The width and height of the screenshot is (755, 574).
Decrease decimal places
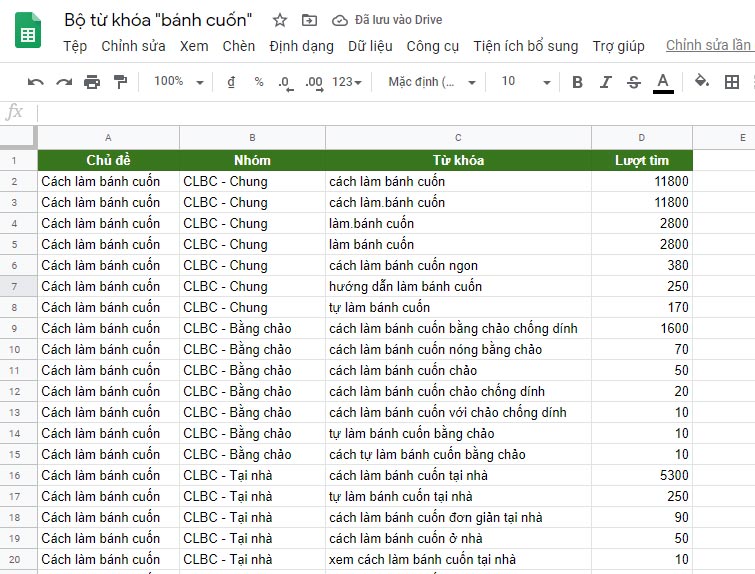click(x=286, y=83)
